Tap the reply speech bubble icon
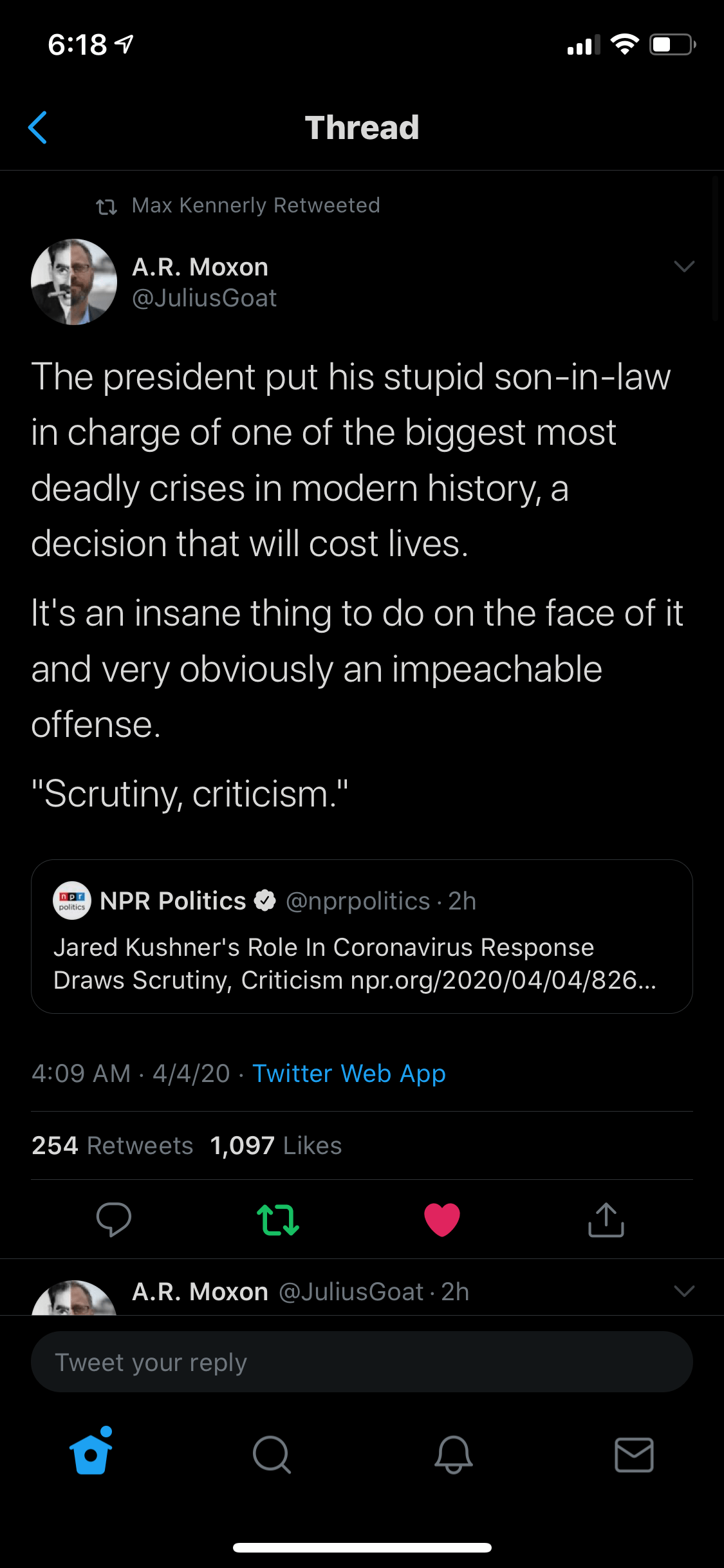 point(113,1219)
